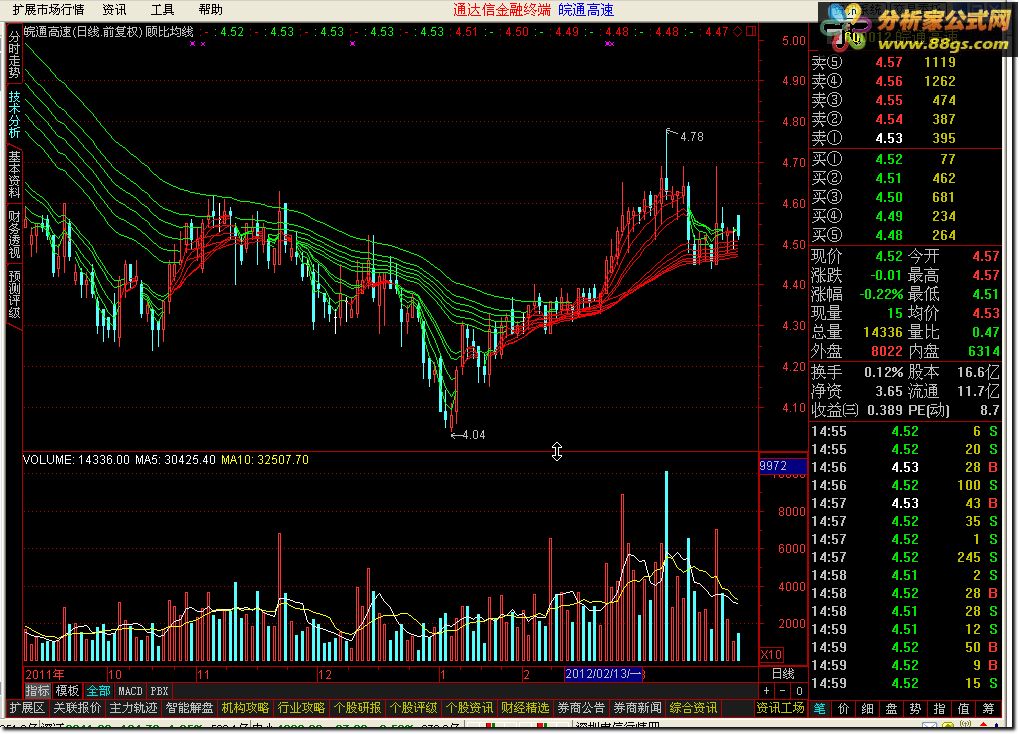This screenshot has width=1020, height=734.
Task: Click the 资讯工场 button
Action: (780, 708)
